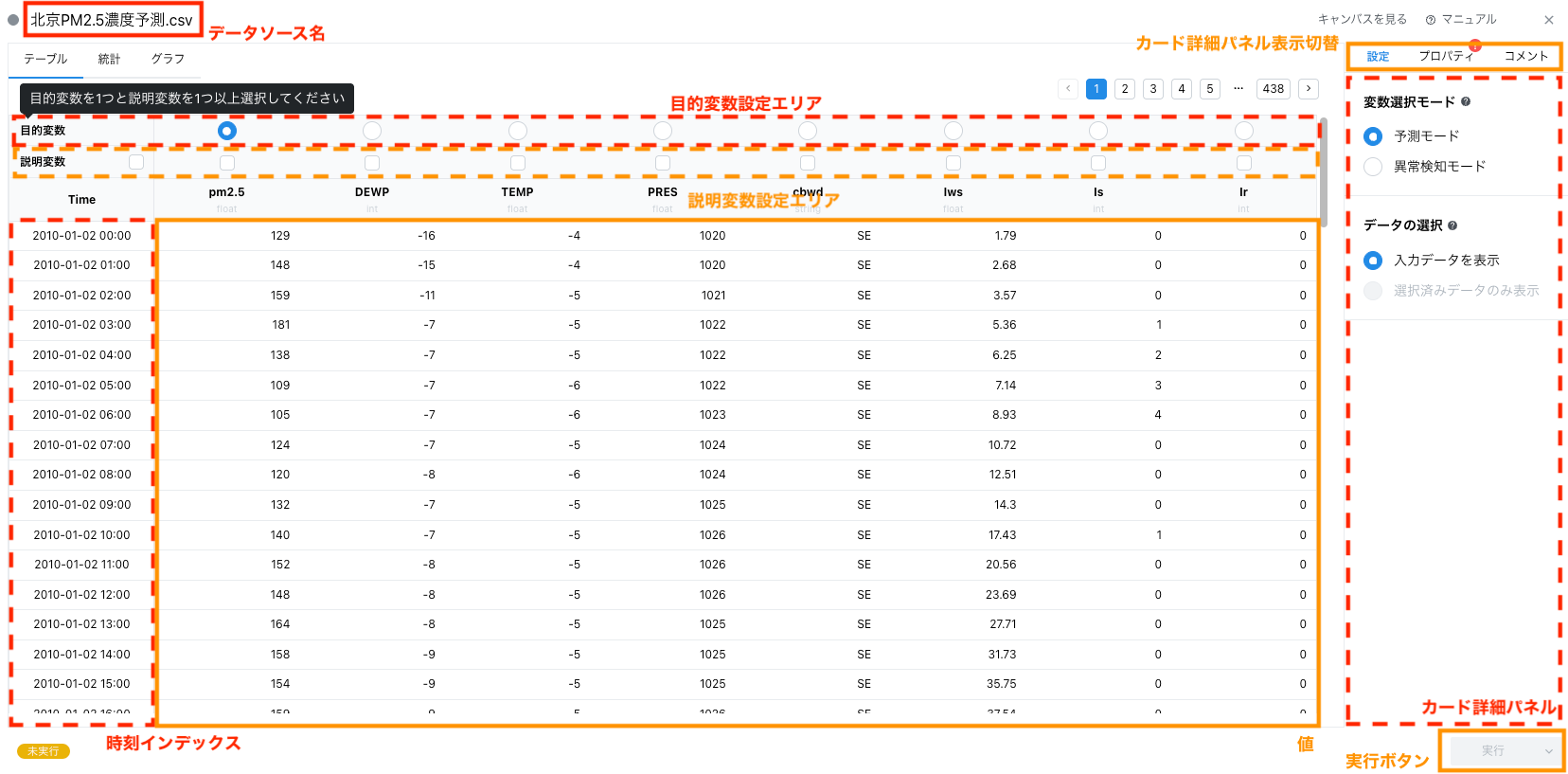Image resolution: width=1568 pixels, height=774 pixels.
Task: Select page 1 in pagination
Action: (x=1096, y=88)
